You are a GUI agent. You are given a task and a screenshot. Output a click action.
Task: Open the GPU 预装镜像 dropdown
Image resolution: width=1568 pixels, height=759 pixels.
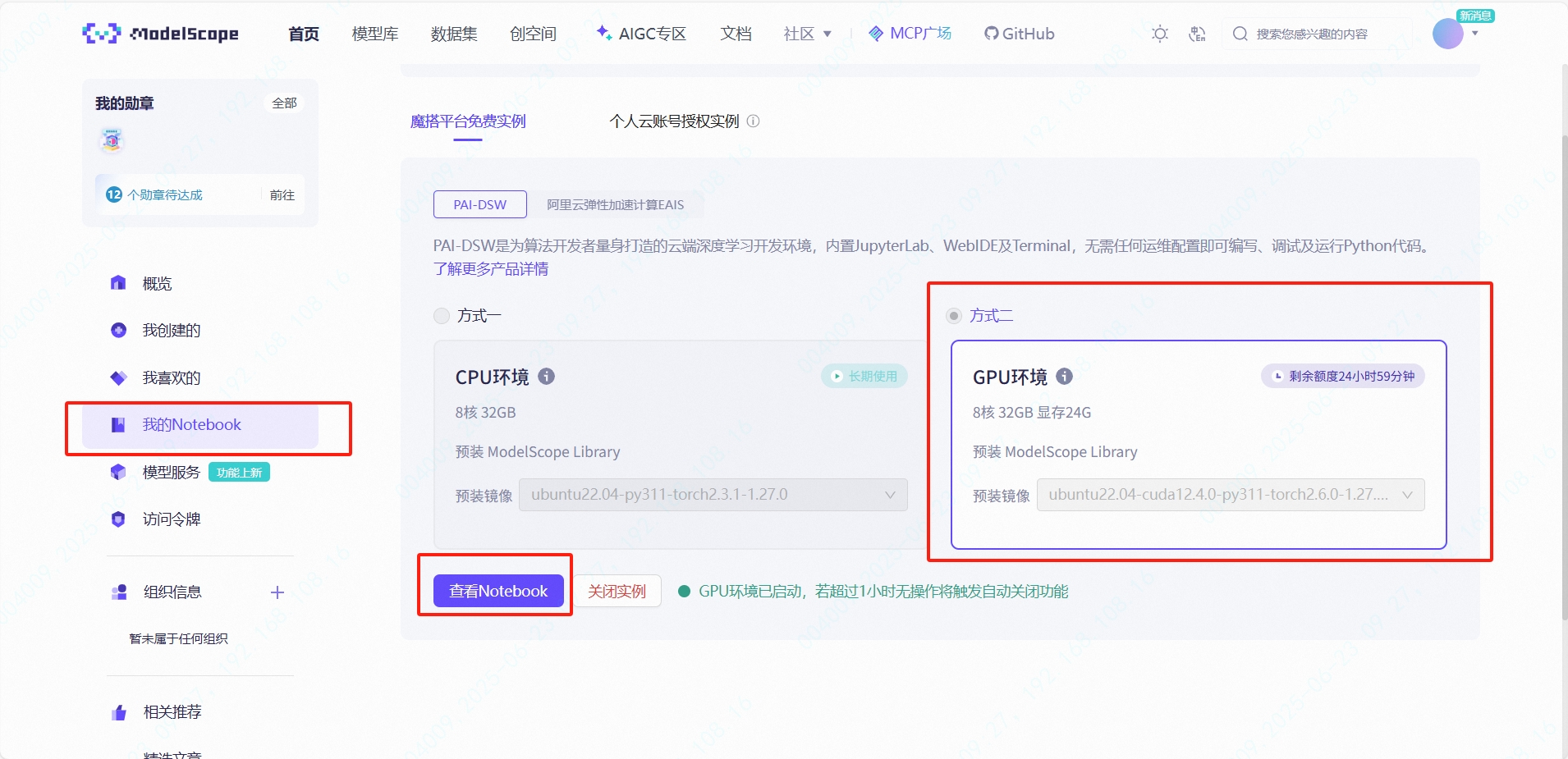tap(1231, 495)
